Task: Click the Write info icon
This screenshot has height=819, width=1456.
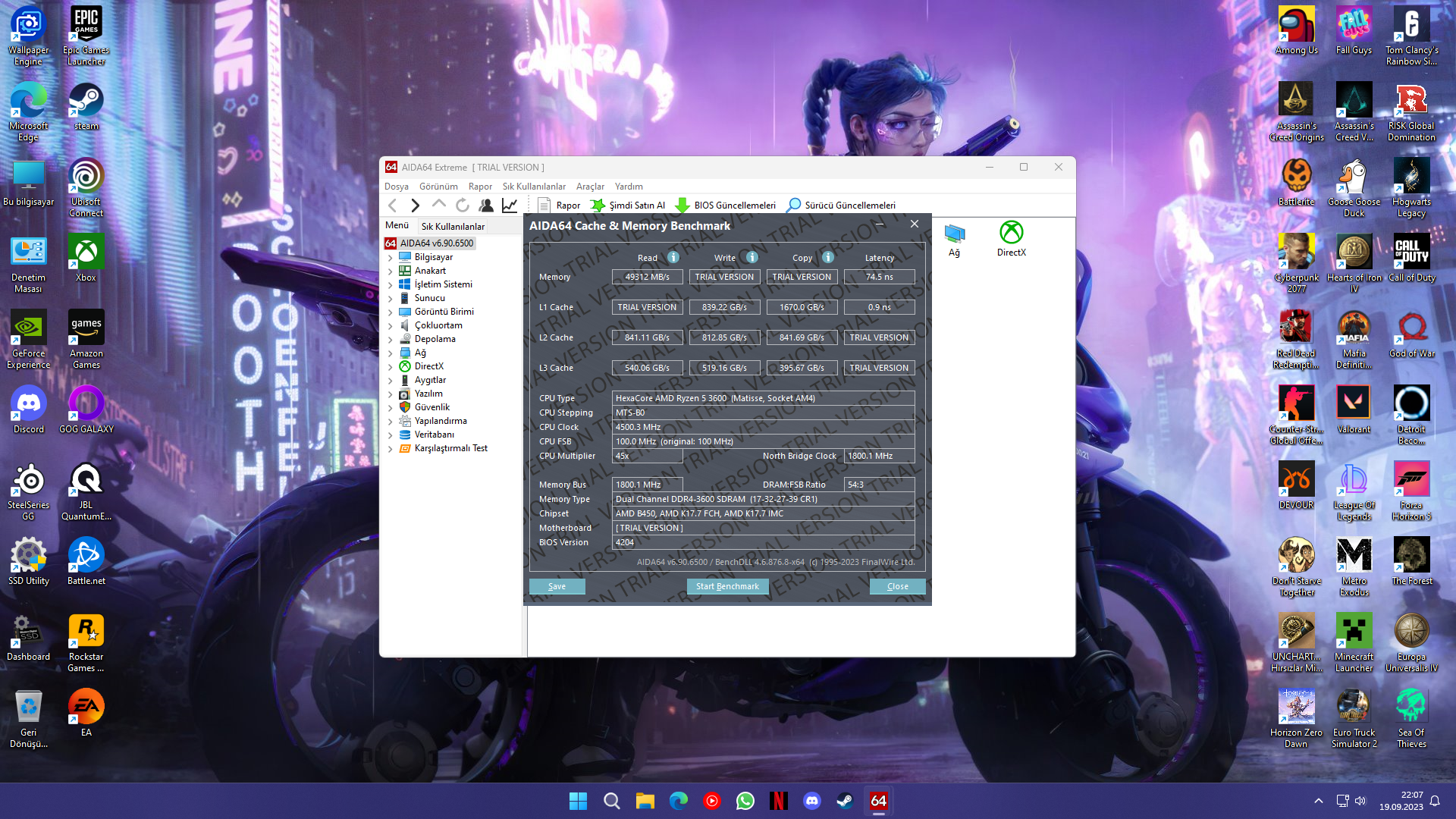Action: [x=752, y=258]
